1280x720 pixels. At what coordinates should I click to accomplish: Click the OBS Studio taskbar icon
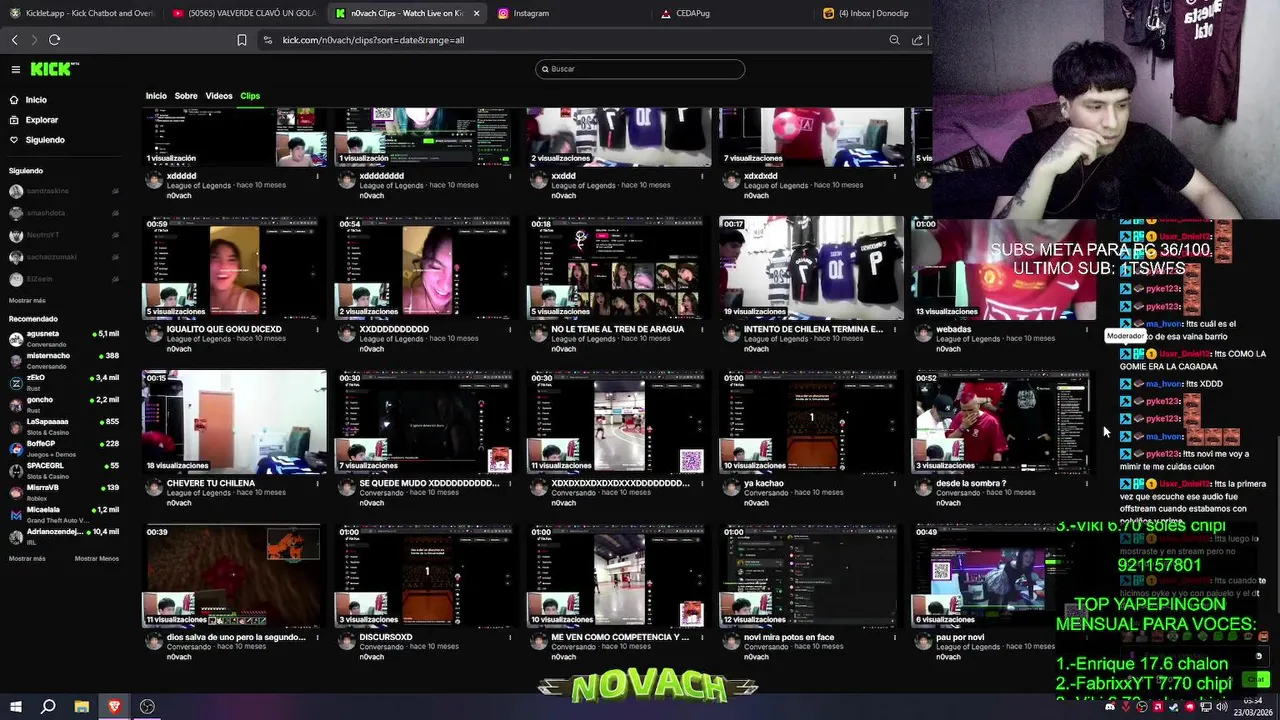click(x=147, y=706)
